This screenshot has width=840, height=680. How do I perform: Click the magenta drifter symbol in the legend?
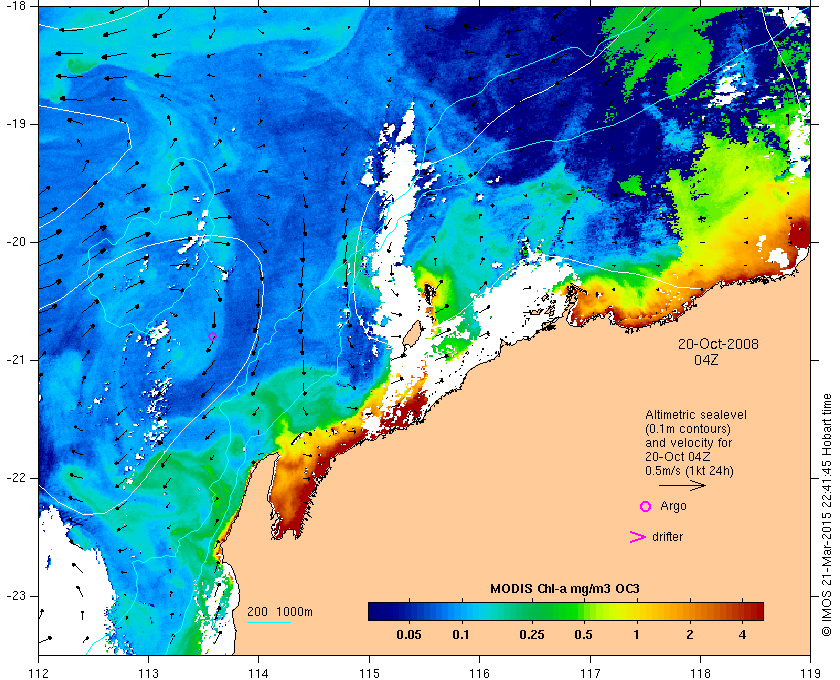click(637, 537)
